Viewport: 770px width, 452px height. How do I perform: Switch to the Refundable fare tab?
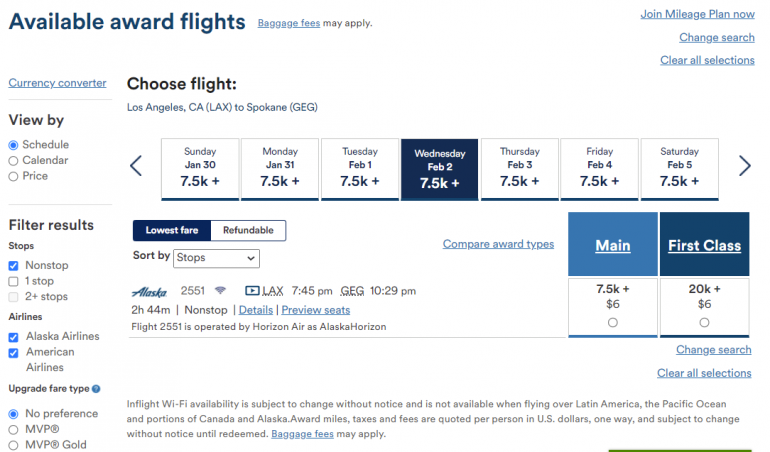tap(248, 230)
